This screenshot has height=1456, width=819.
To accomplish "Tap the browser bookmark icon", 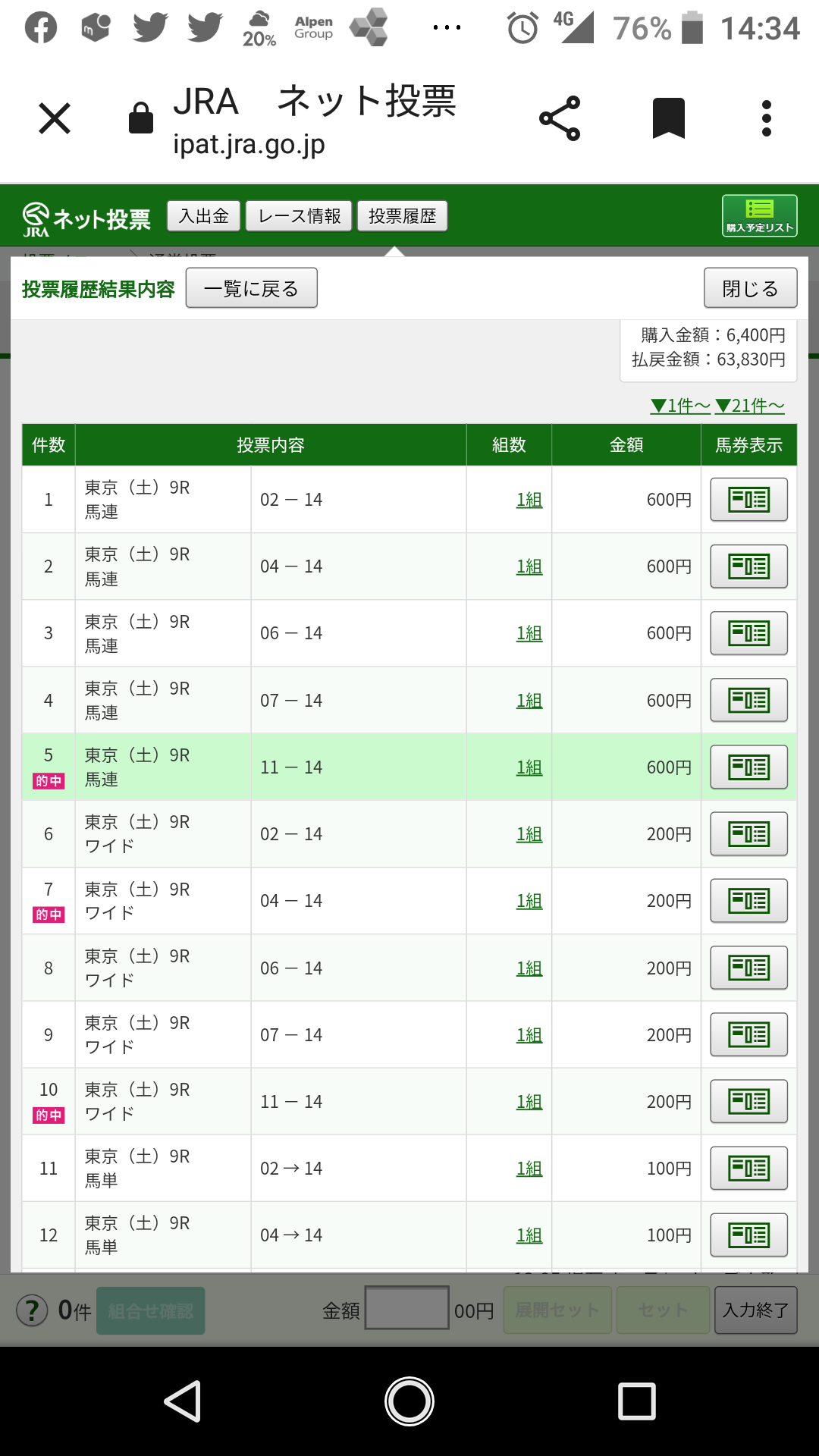I will click(668, 119).
